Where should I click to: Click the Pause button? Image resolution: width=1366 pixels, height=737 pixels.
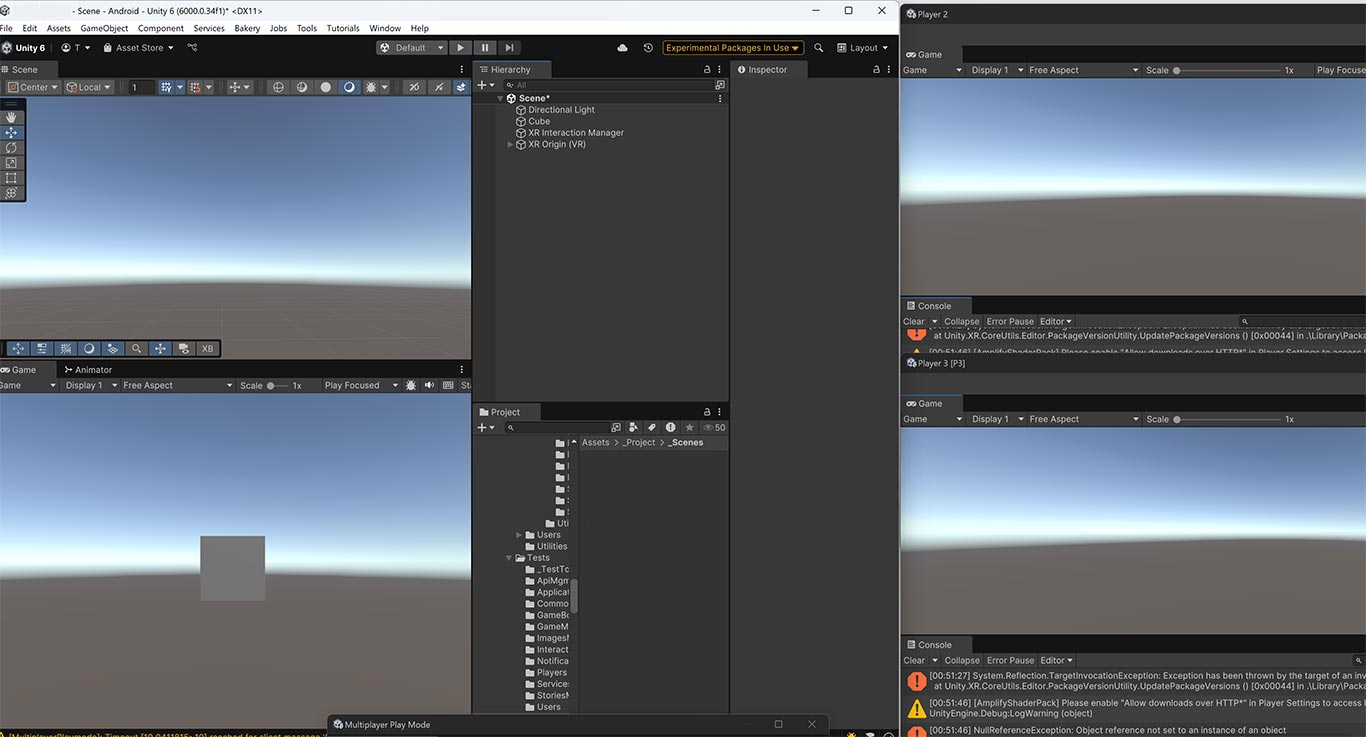click(485, 47)
